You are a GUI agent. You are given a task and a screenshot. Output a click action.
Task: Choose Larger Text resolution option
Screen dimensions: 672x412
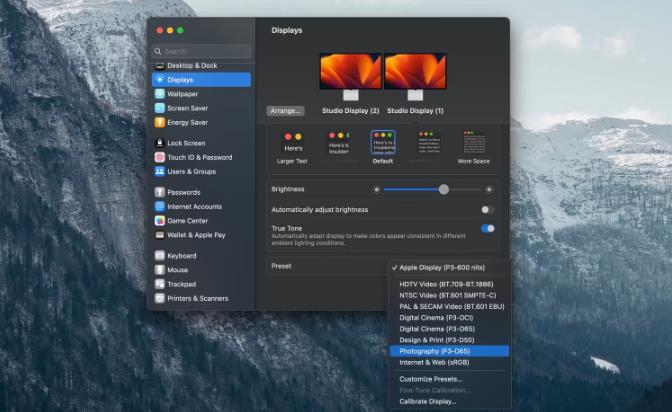(x=292, y=148)
